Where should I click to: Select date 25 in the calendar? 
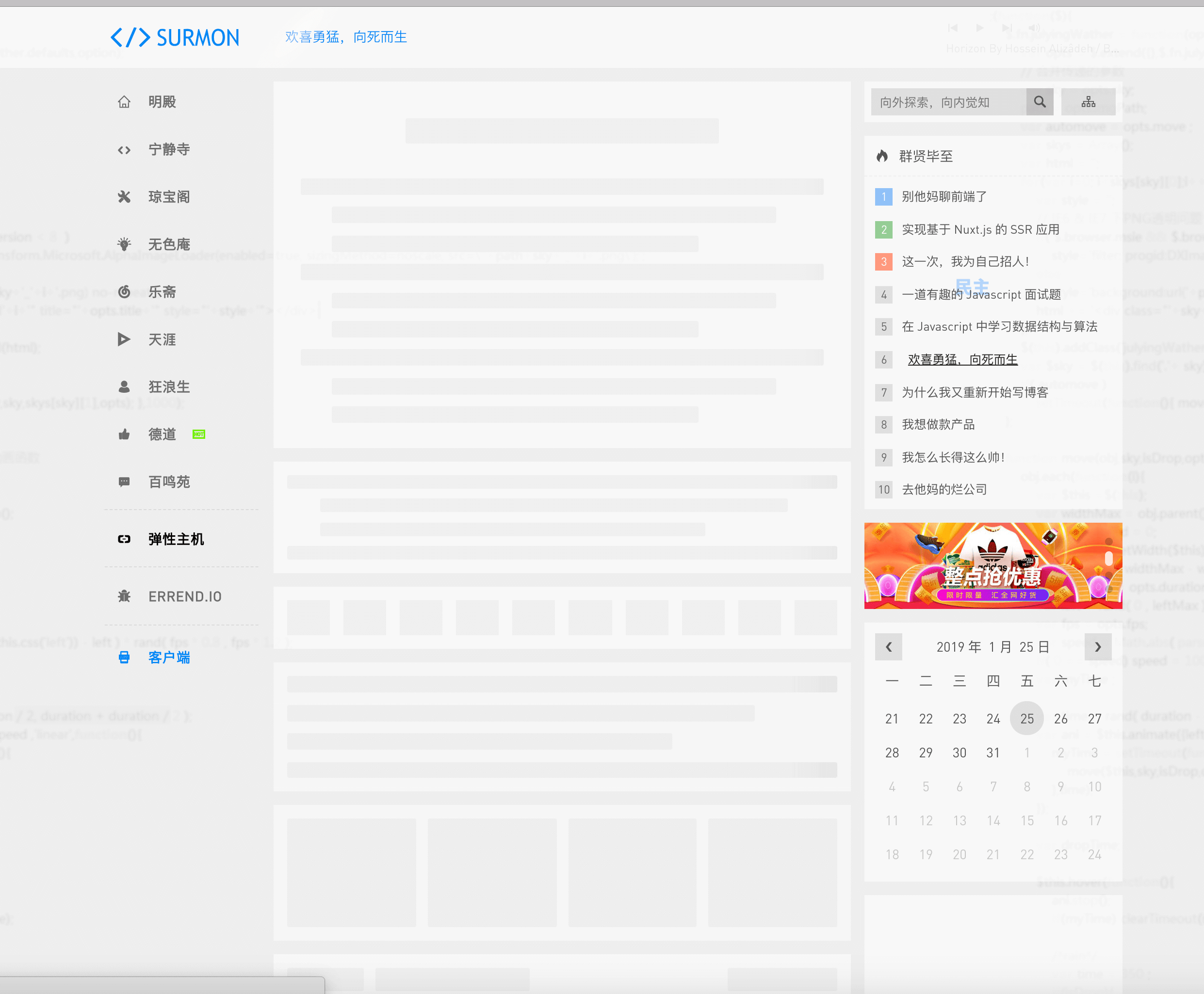coord(1026,719)
